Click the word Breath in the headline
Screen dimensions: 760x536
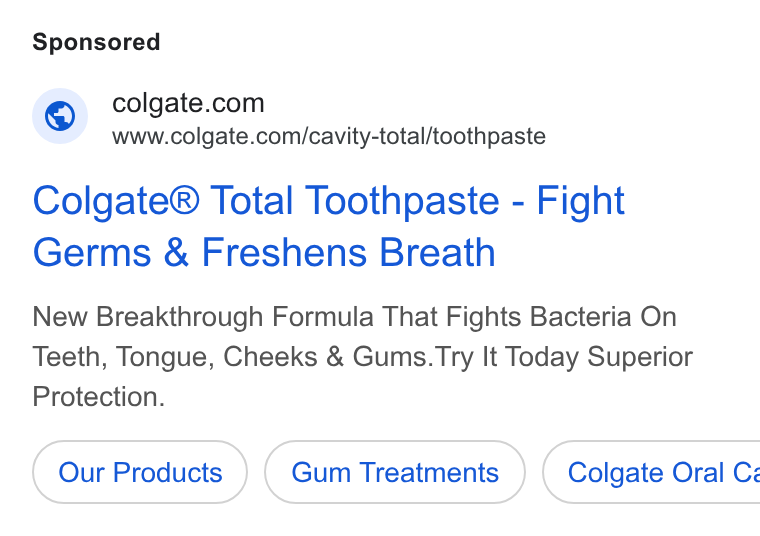[x=437, y=252]
